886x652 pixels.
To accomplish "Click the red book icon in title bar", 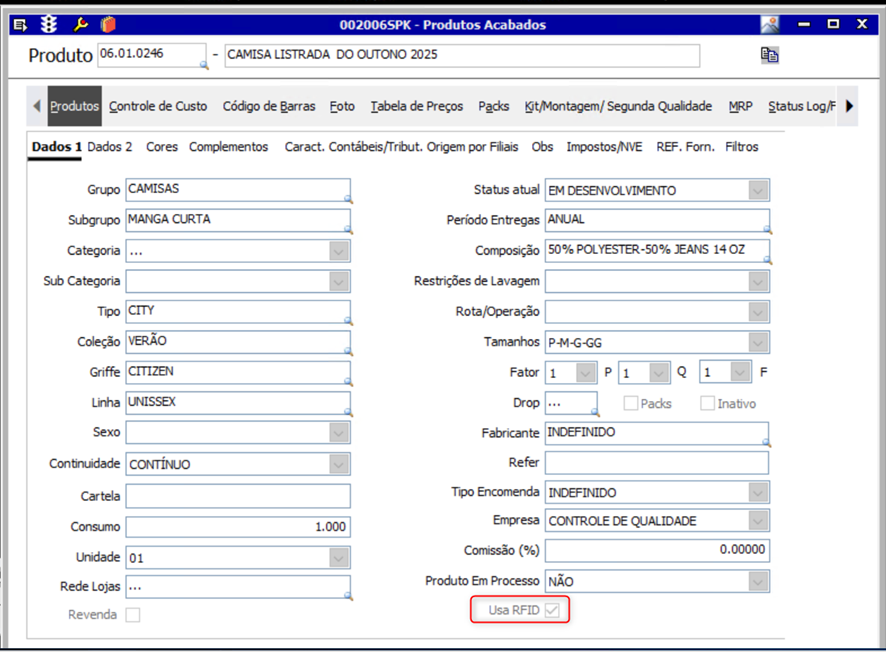I will point(109,24).
